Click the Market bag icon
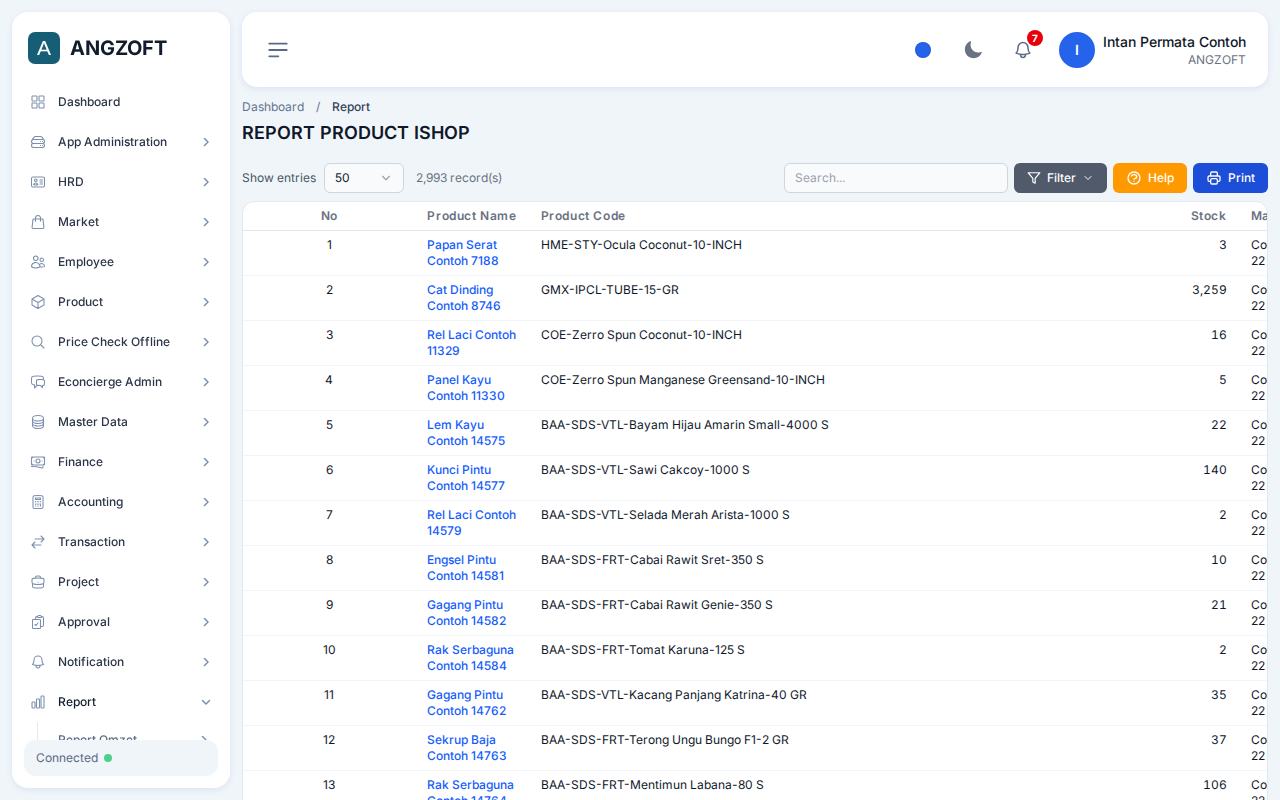Screen dimensions: 1280x800 tap(38, 222)
